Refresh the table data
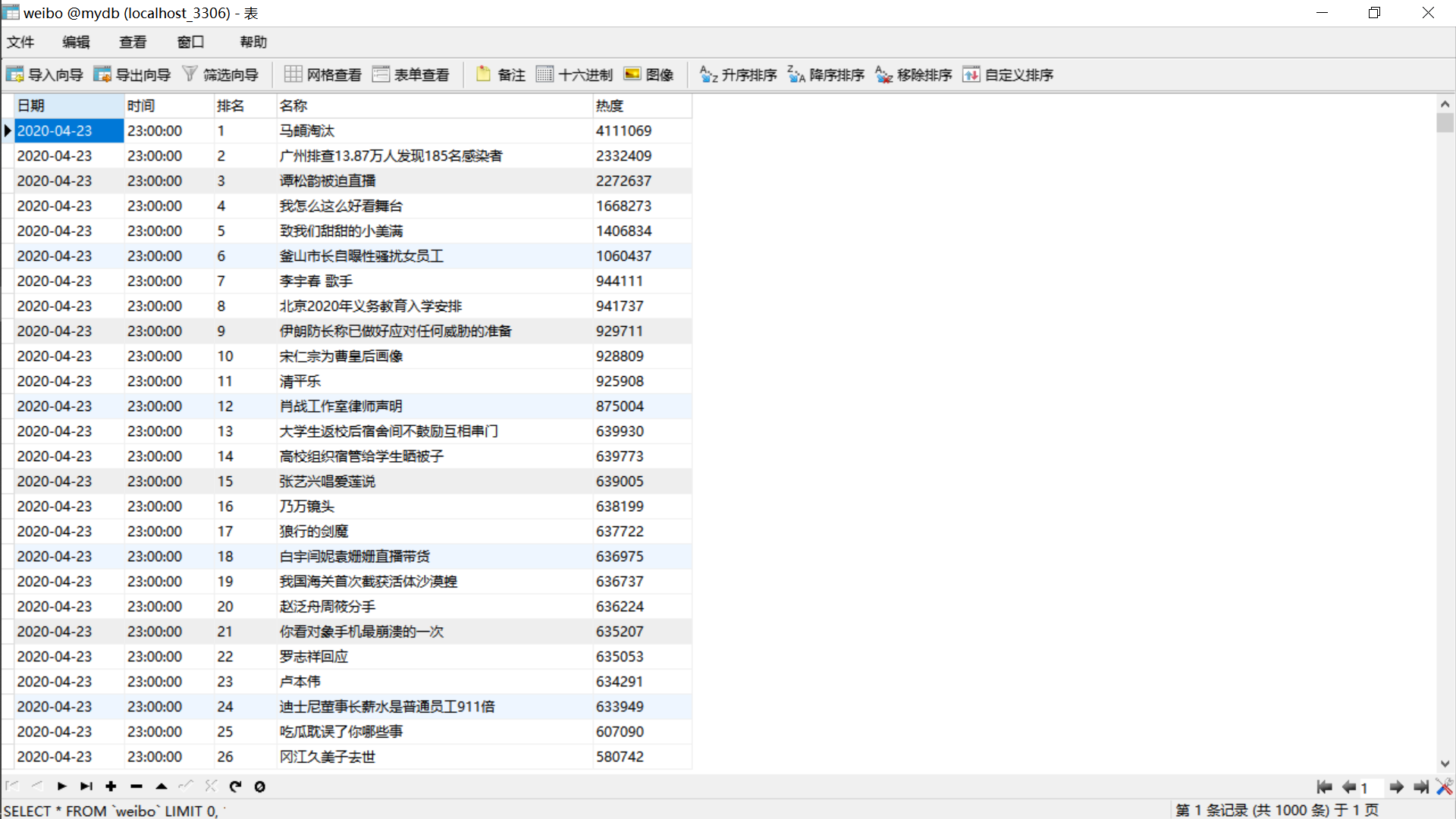The image size is (1456, 819). [x=235, y=786]
